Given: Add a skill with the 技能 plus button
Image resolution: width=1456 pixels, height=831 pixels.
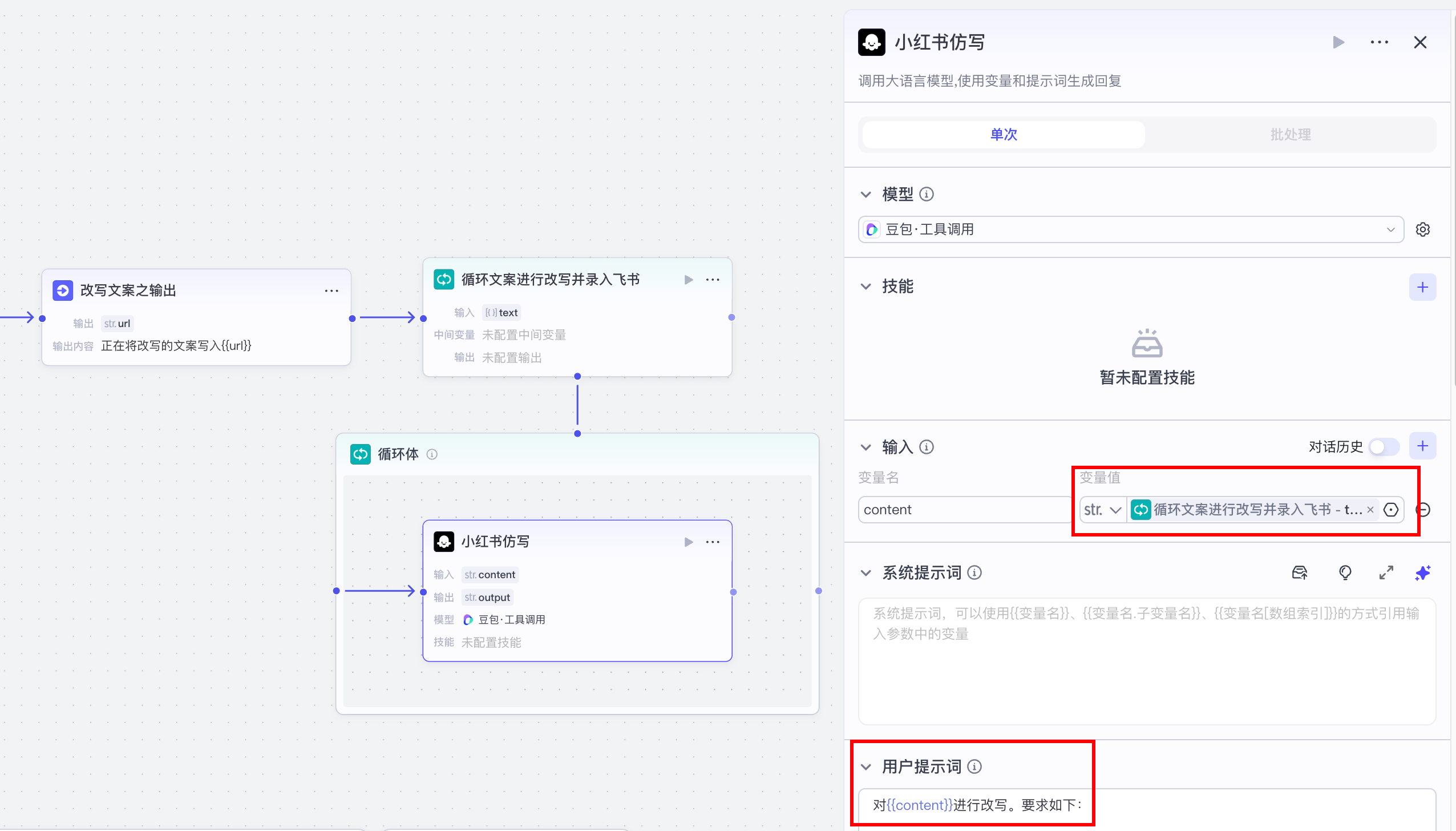Looking at the screenshot, I should (1422, 287).
